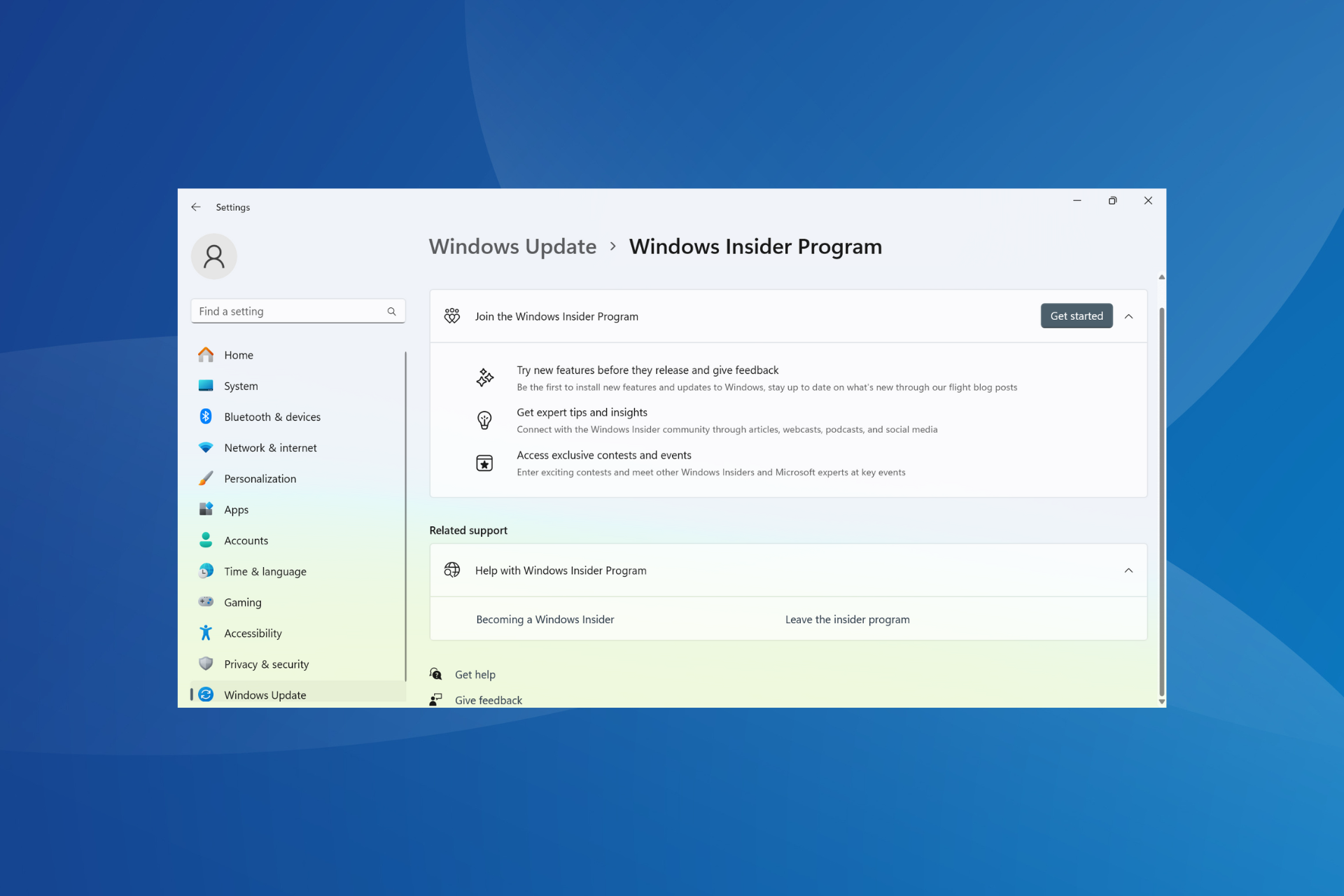Viewport: 1344px width, 896px height.
Task: Click the Get help headset icon
Action: (436, 674)
